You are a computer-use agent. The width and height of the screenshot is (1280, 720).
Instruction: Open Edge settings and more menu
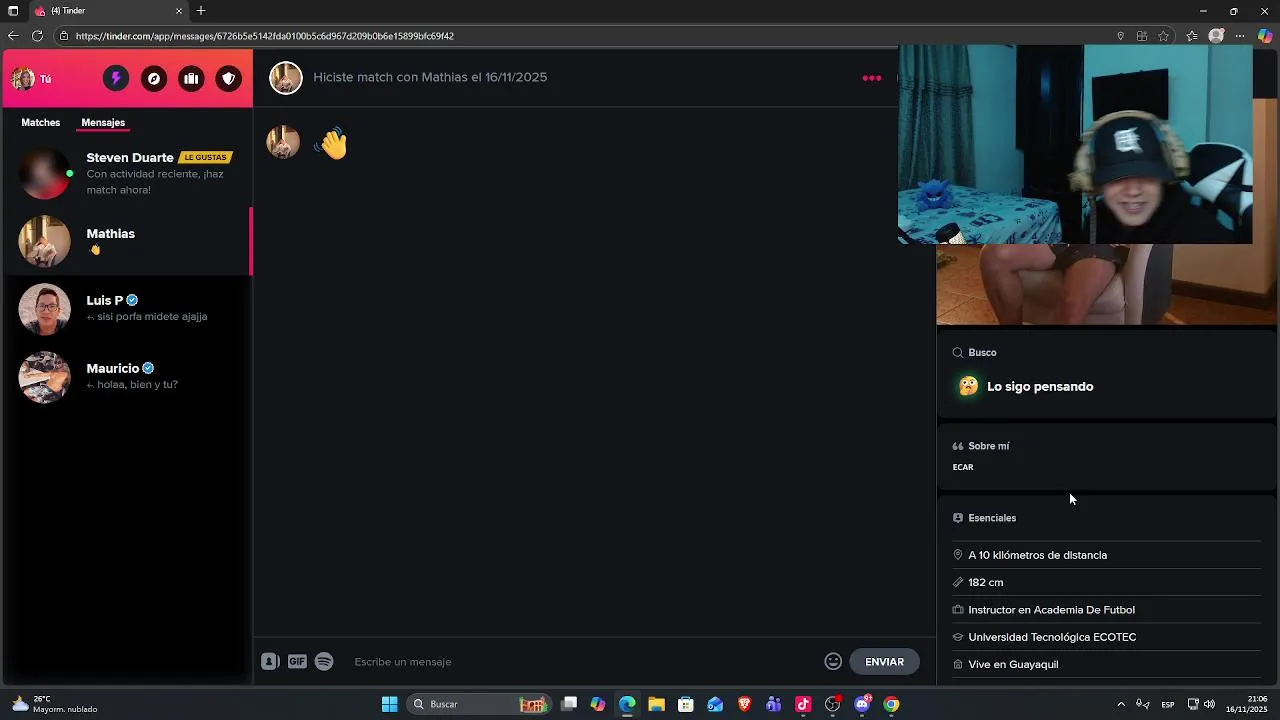(x=1240, y=36)
